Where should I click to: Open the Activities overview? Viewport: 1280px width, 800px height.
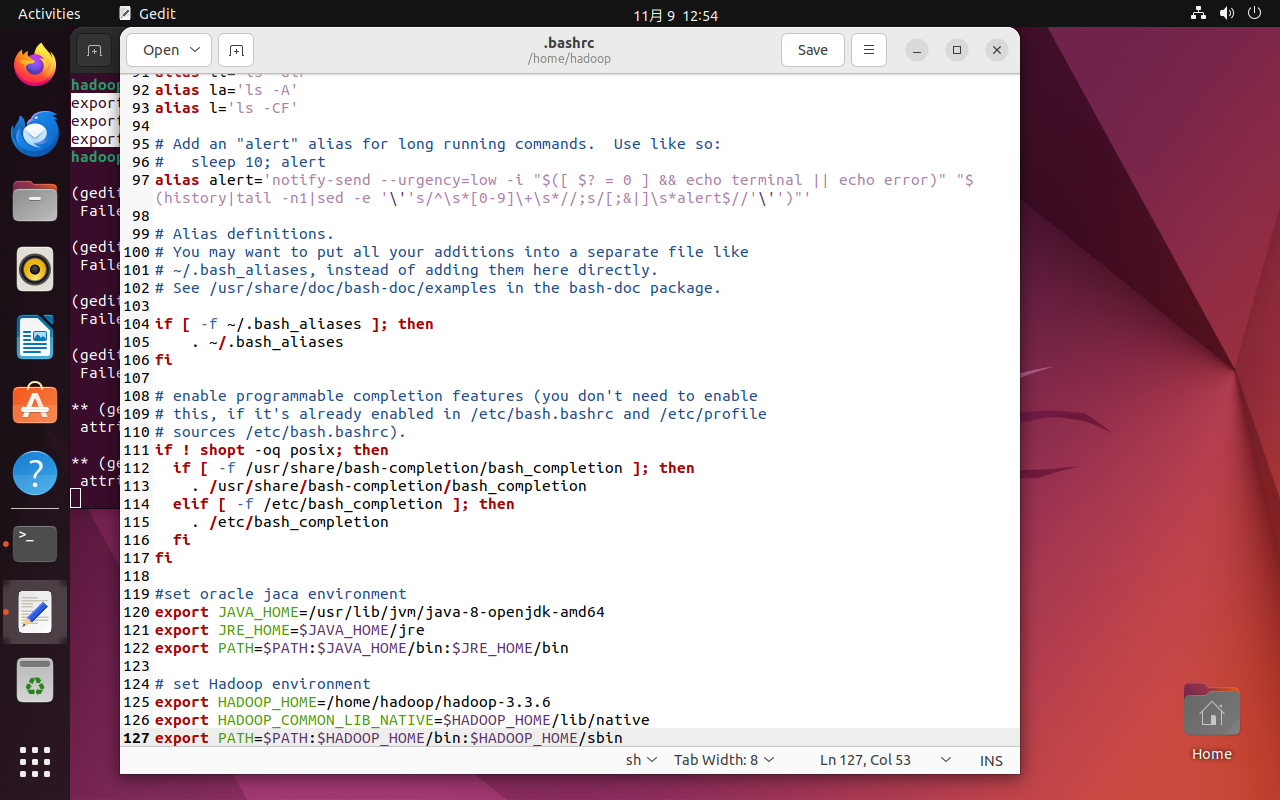(x=49, y=14)
